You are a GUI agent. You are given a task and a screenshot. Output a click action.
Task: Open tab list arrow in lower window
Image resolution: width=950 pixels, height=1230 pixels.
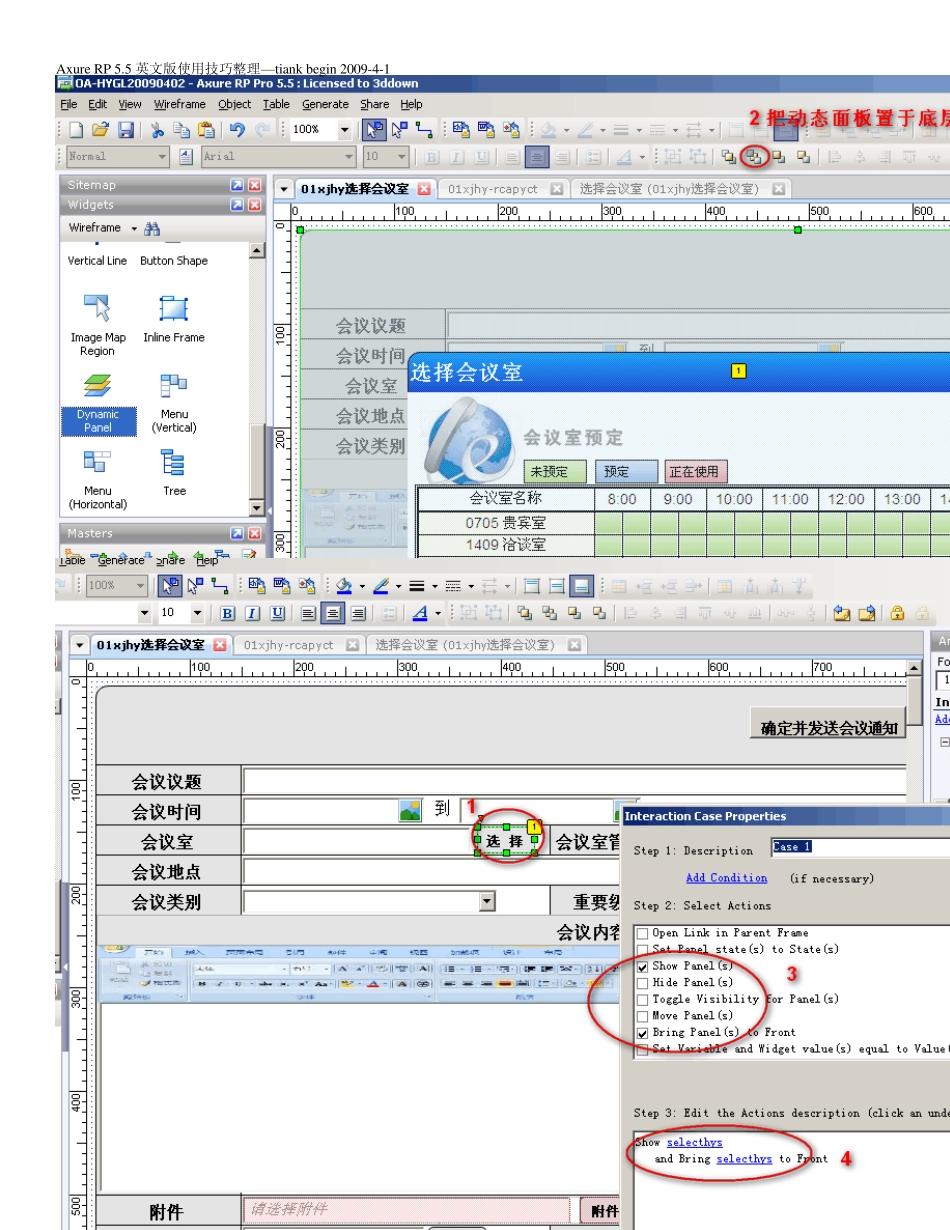pyautogui.click(x=79, y=645)
